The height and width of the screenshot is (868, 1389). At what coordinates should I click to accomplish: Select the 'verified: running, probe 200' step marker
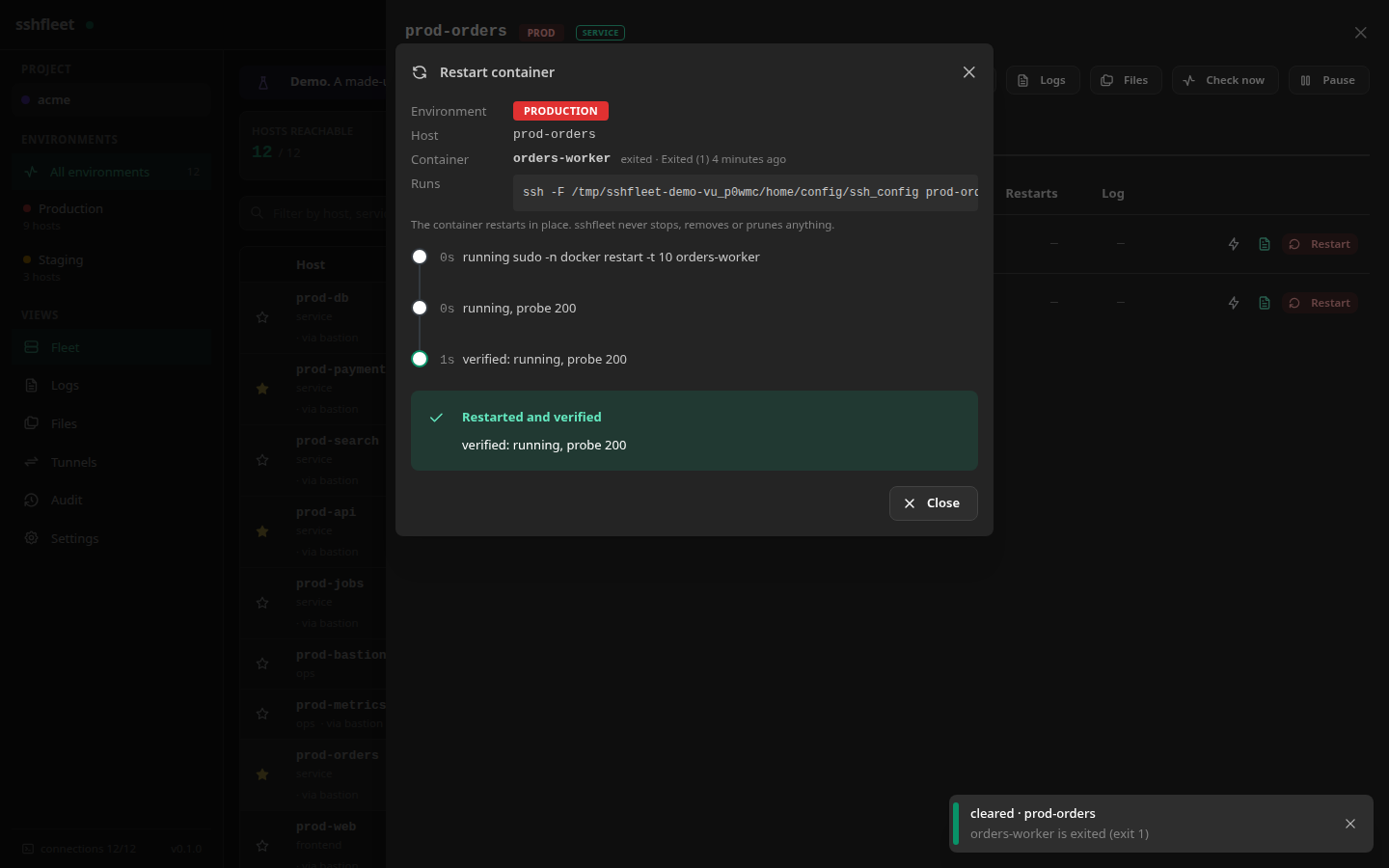420,359
